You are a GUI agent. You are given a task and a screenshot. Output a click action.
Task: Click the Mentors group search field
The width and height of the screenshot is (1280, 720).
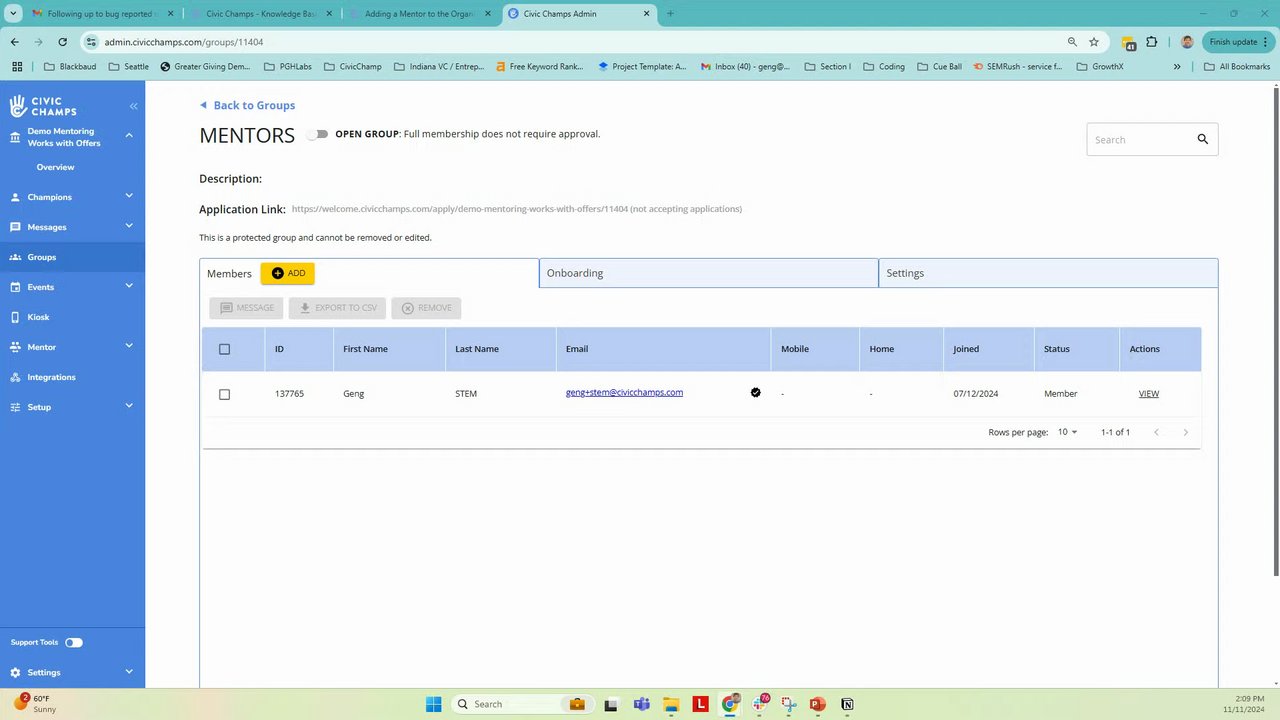point(1152,139)
